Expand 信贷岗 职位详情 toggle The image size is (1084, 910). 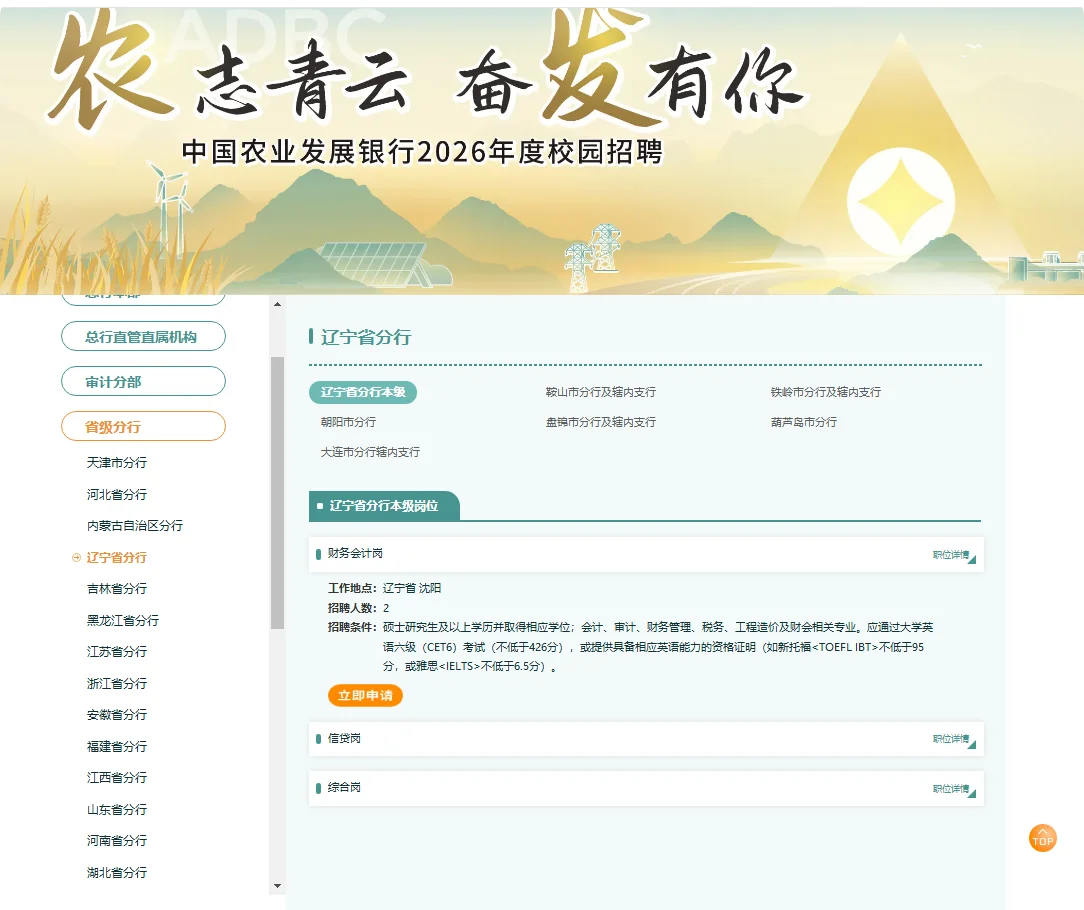click(954, 739)
